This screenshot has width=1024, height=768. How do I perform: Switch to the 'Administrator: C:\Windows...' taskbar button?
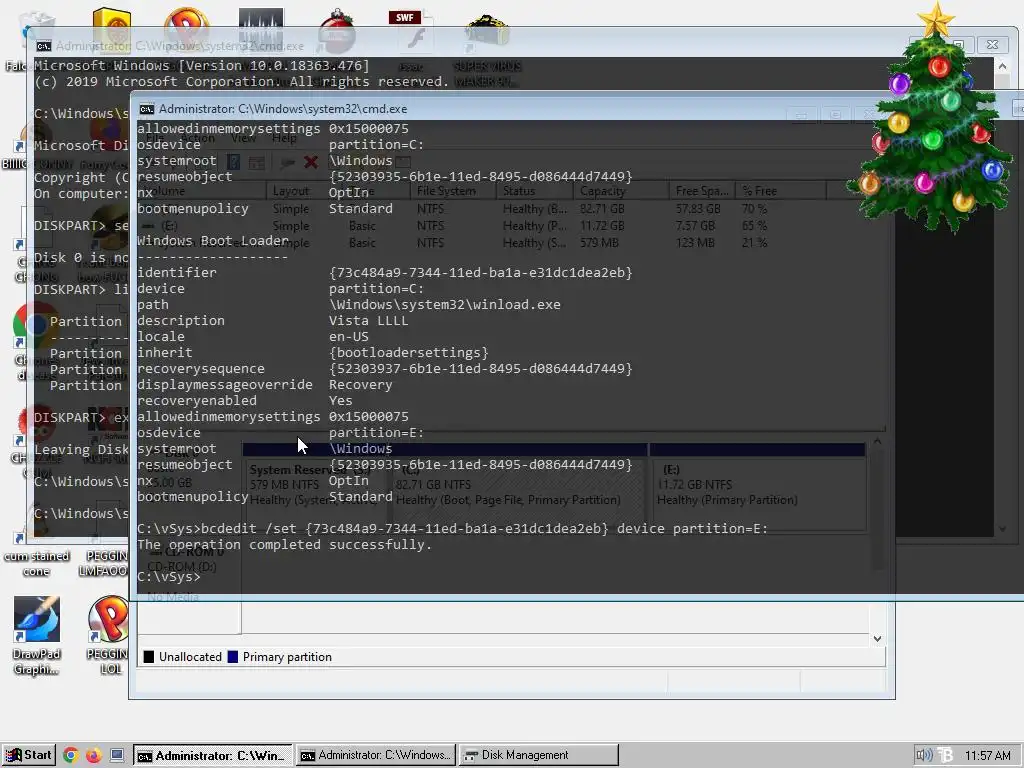tap(376, 756)
